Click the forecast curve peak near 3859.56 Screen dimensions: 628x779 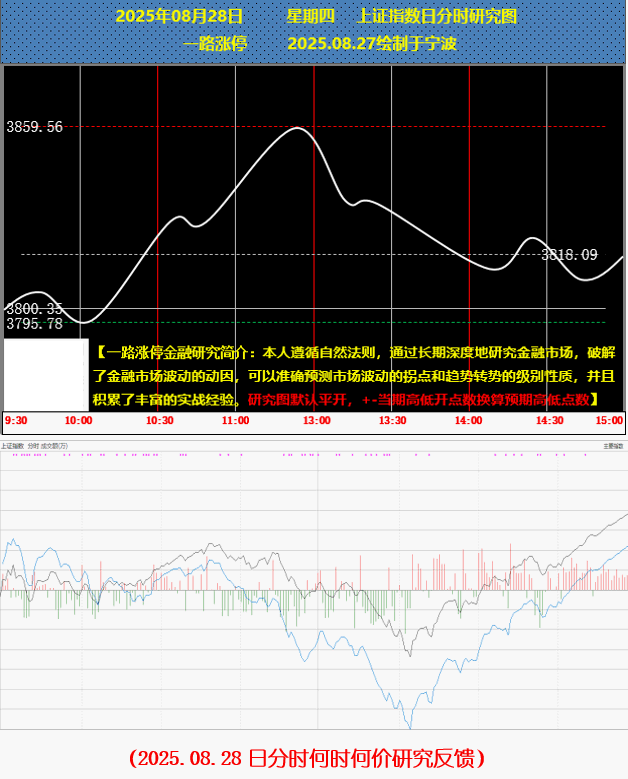pyautogui.click(x=297, y=128)
